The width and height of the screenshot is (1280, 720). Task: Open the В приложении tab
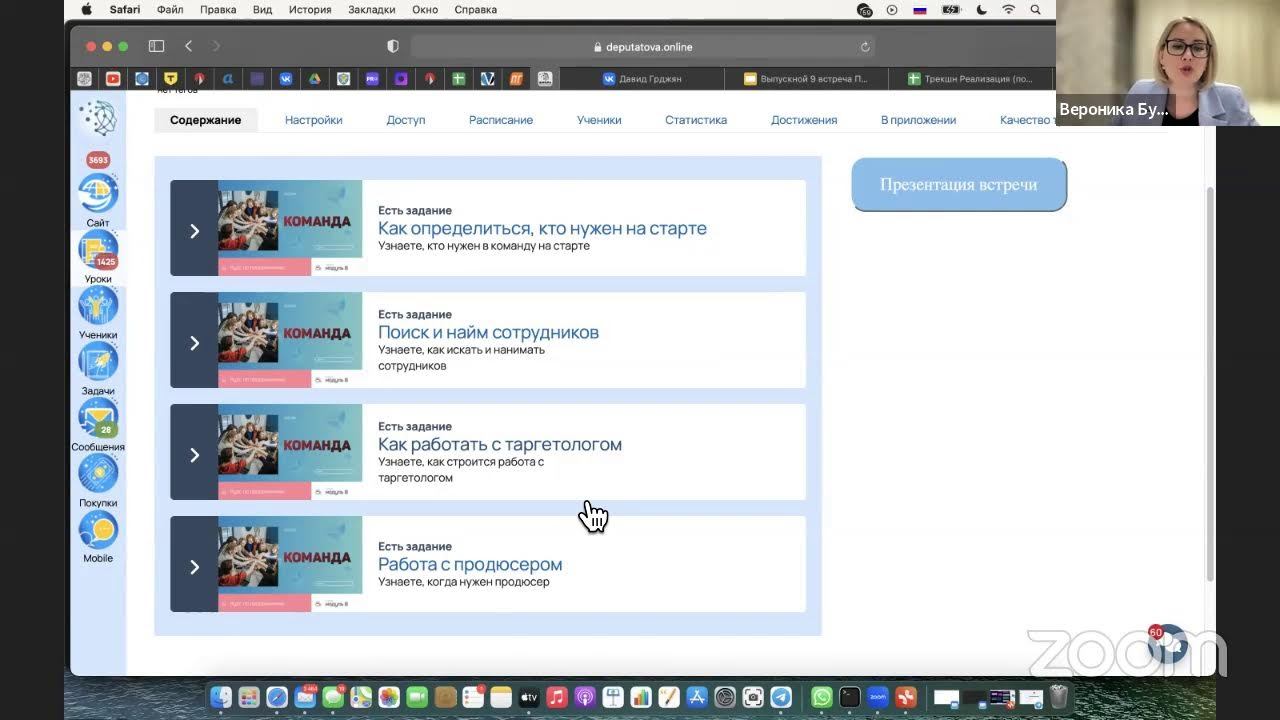tap(918, 120)
